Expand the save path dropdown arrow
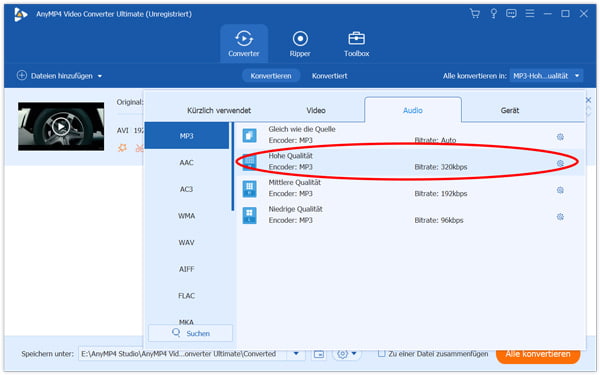 [296, 354]
